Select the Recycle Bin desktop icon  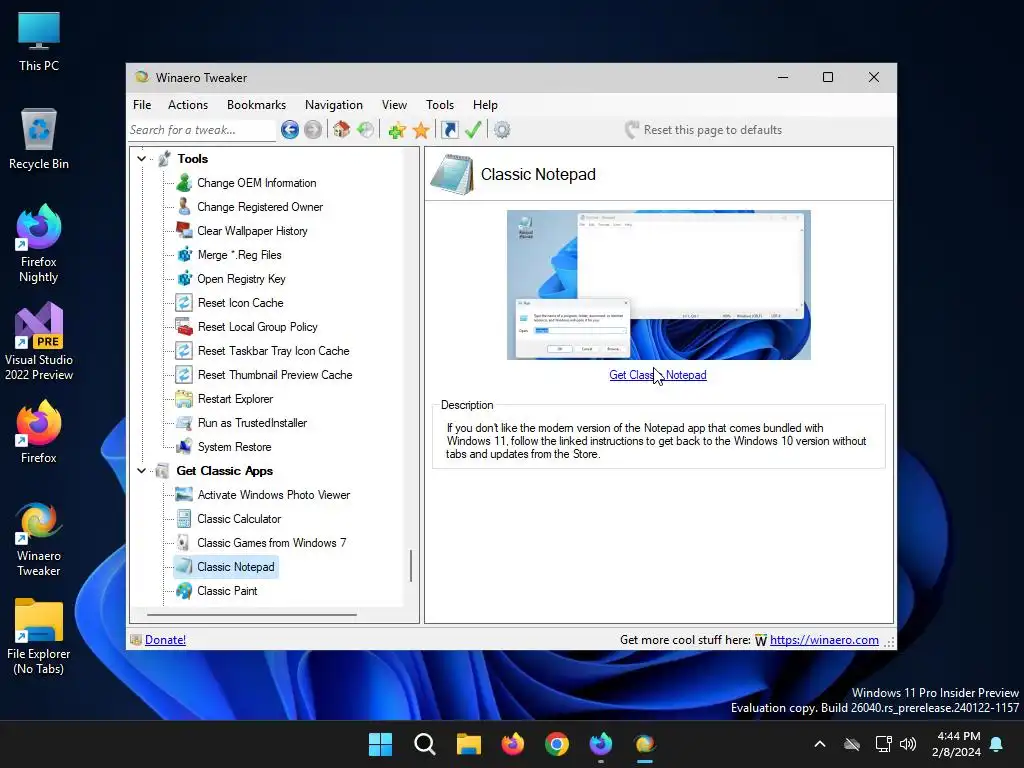pyautogui.click(x=39, y=139)
